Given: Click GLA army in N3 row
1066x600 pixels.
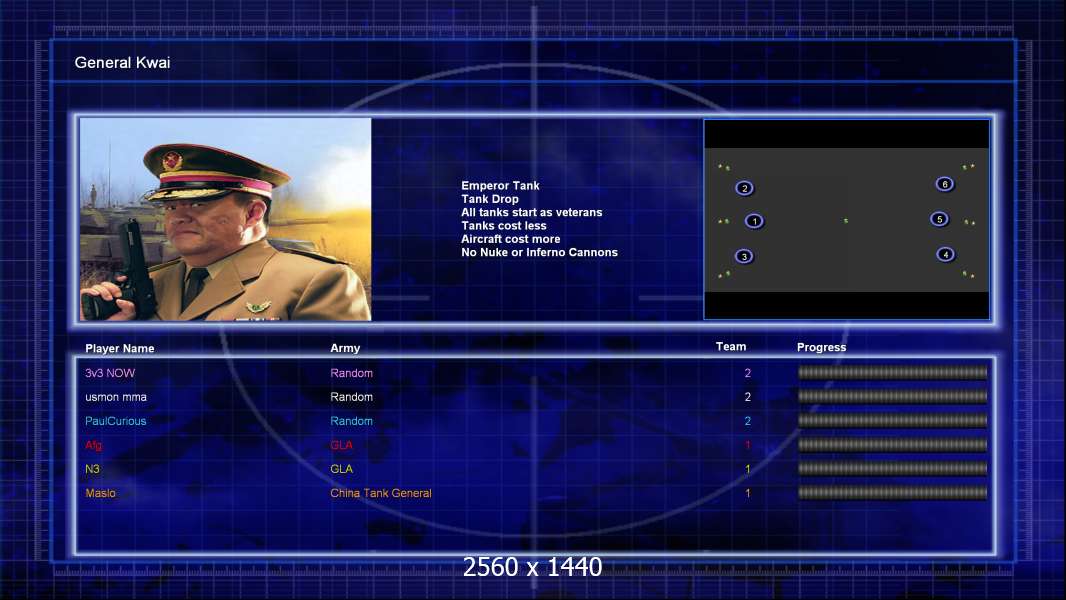Looking at the screenshot, I should click(341, 469).
